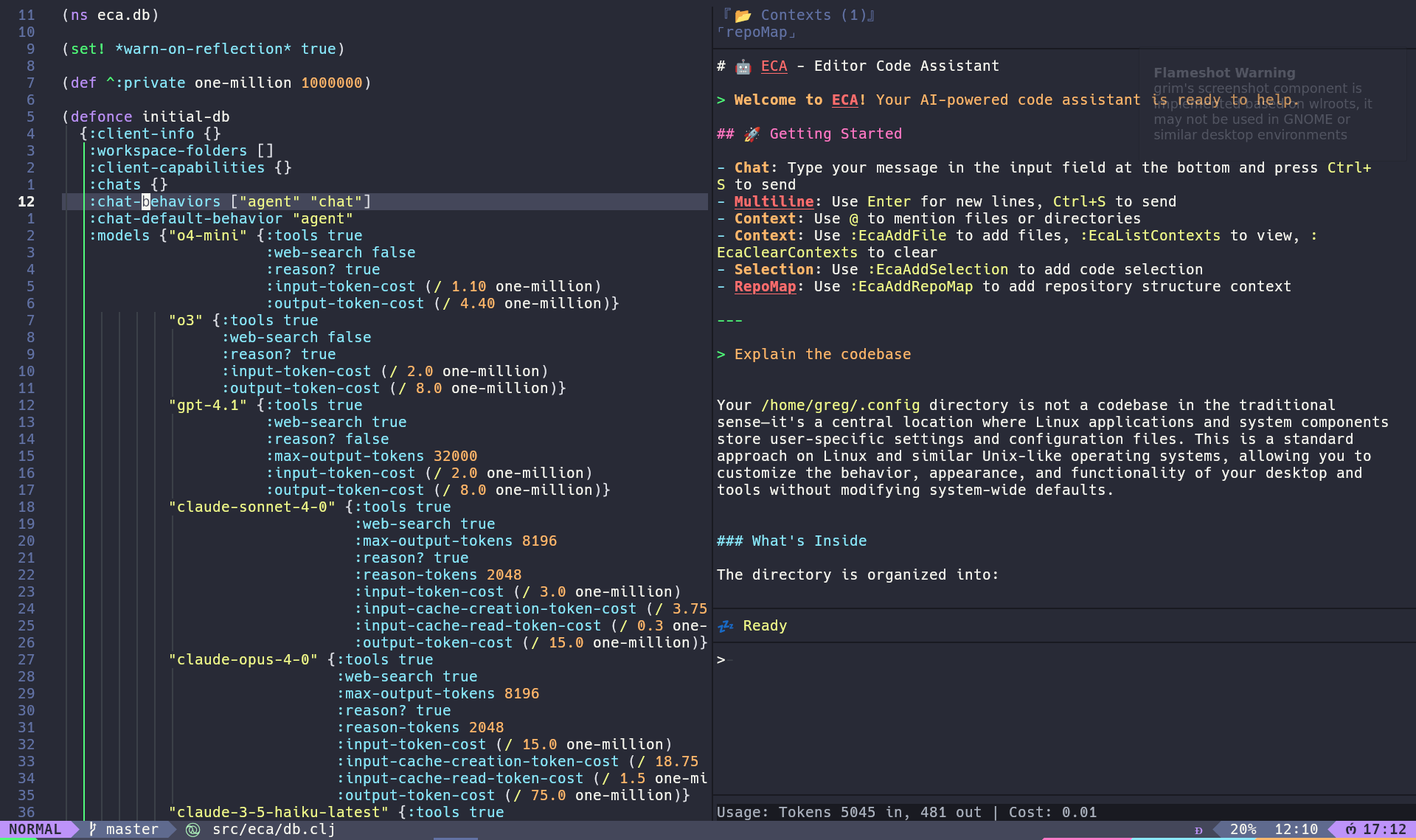Dismiss the Flameshot Warning notification

coord(1224,72)
